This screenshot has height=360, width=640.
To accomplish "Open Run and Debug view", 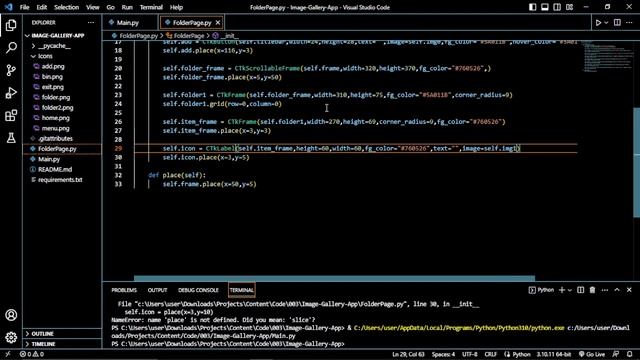I will coord(11,93).
